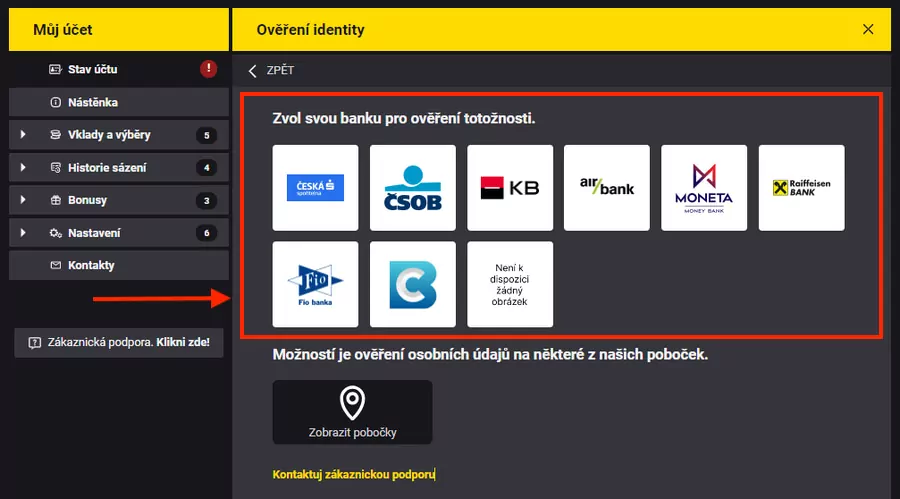Open Zákaznická podpora Klikni zde button

coord(119,343)
